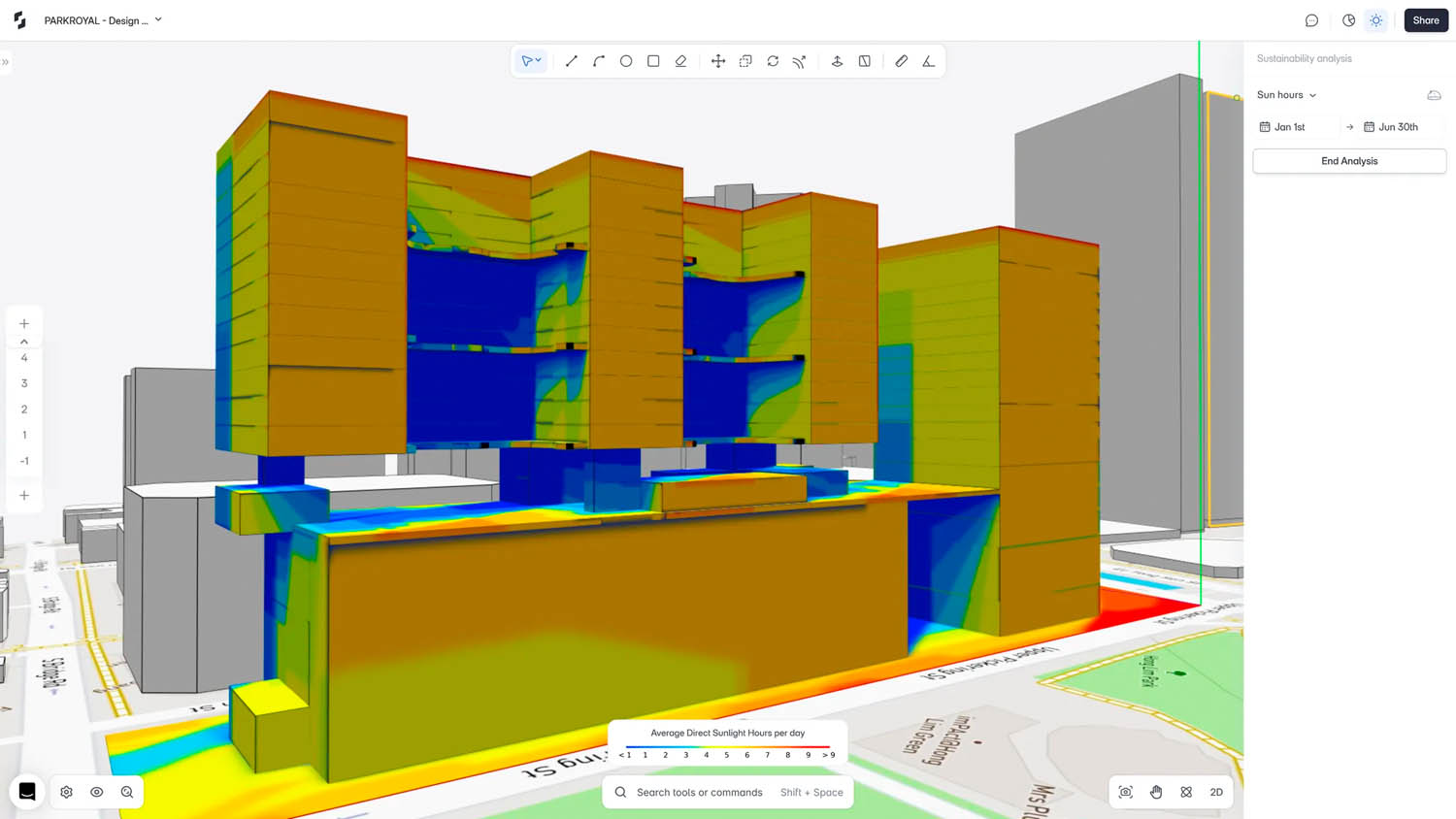Expand the collapsed left sidebar panel

tap(6, 62)
